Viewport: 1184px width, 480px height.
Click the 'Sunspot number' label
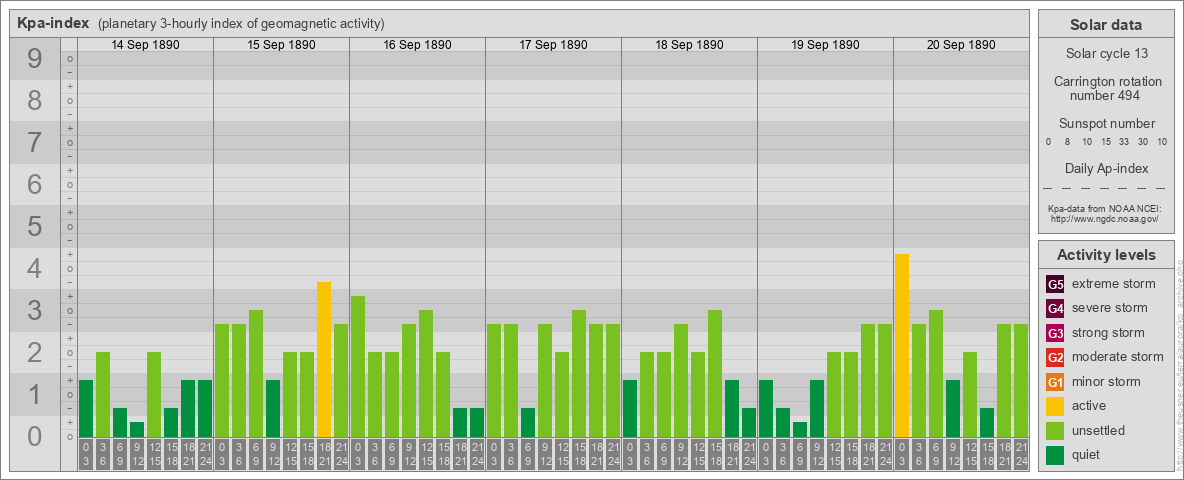tap(1106, 123)
